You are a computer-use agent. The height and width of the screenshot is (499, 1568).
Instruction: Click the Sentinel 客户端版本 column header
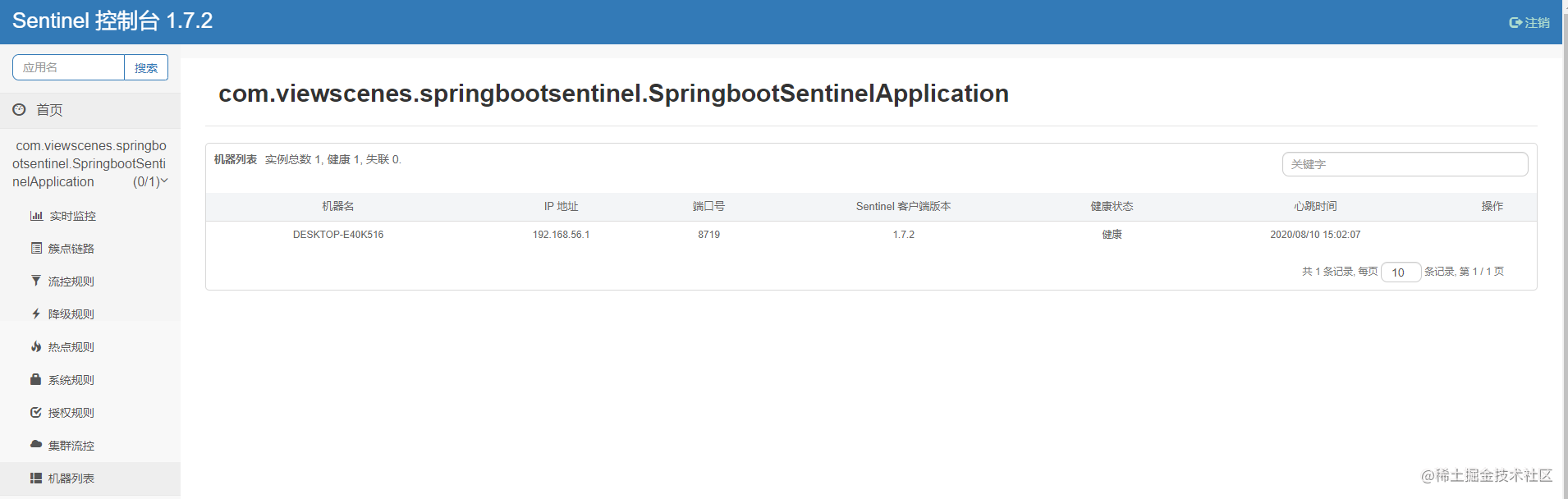coord(903,206)
